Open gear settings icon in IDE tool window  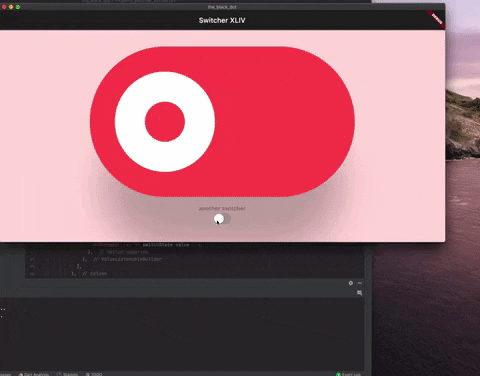351,283
